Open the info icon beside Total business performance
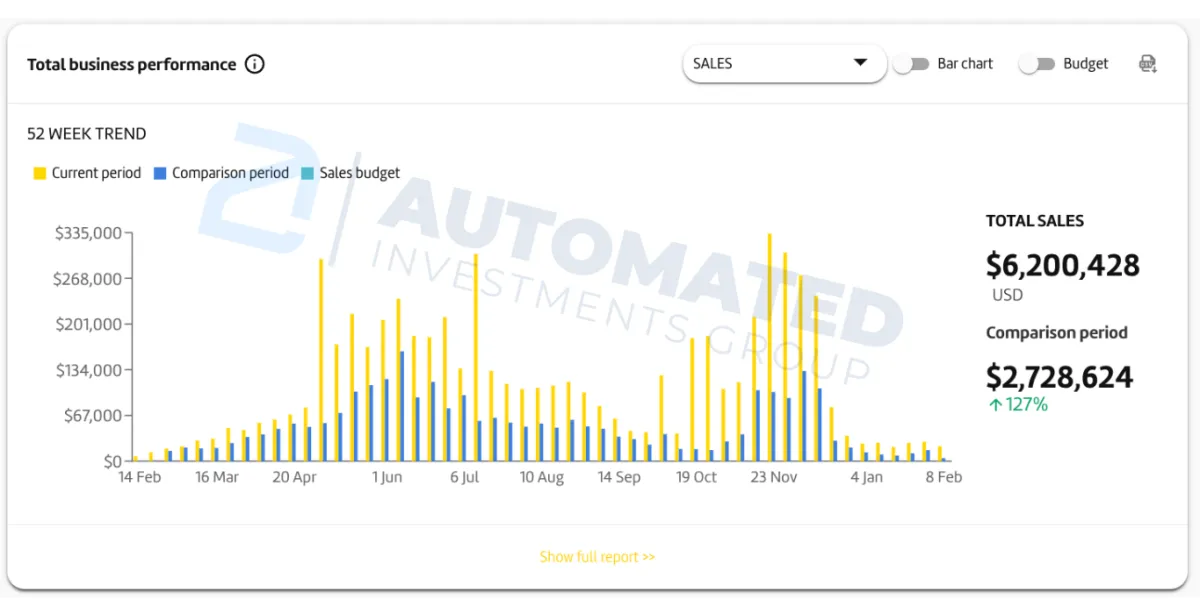 [x=255, y=64]
